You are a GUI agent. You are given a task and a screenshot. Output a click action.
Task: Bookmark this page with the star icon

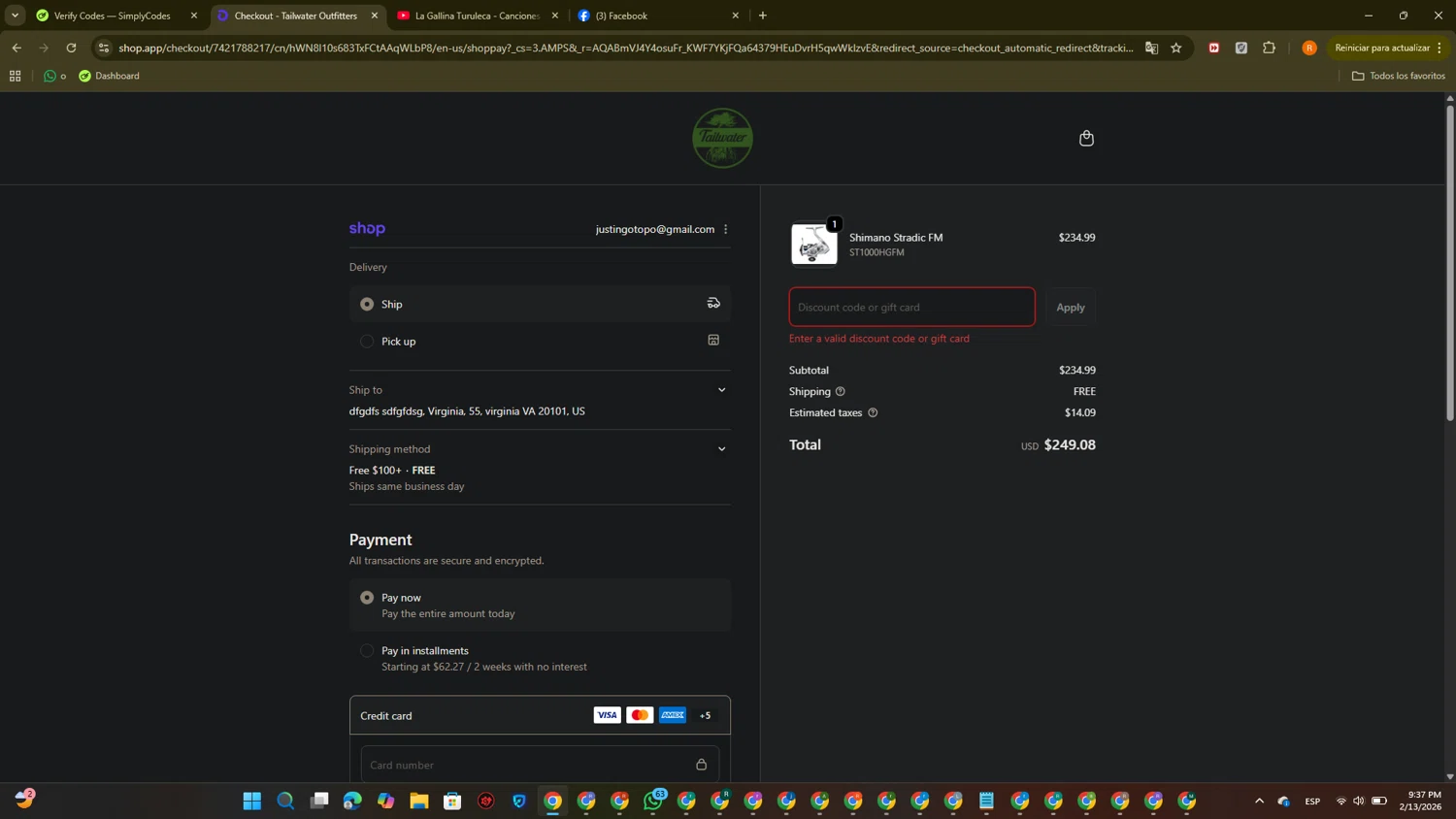(1176, 48)
